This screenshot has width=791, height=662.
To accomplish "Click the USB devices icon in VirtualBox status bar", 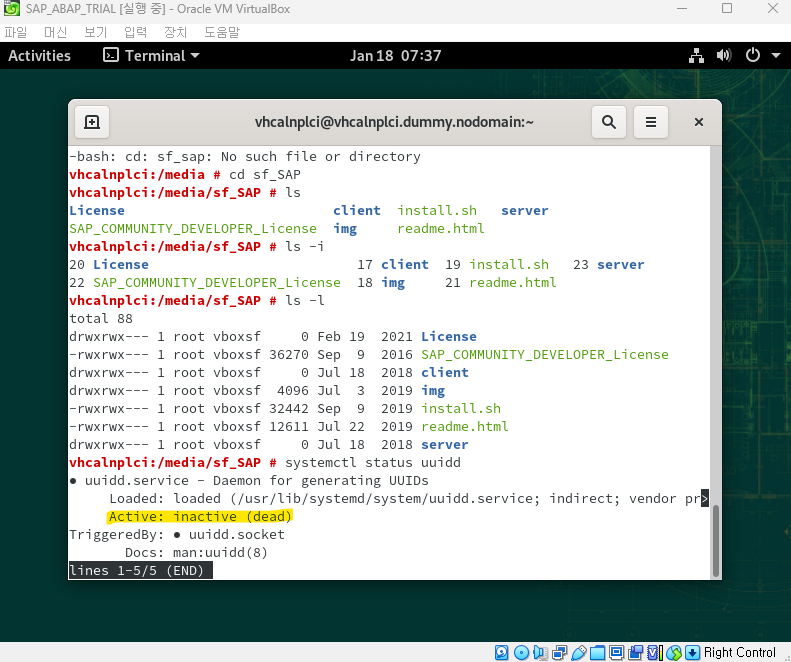I will [x=579, y=652].
